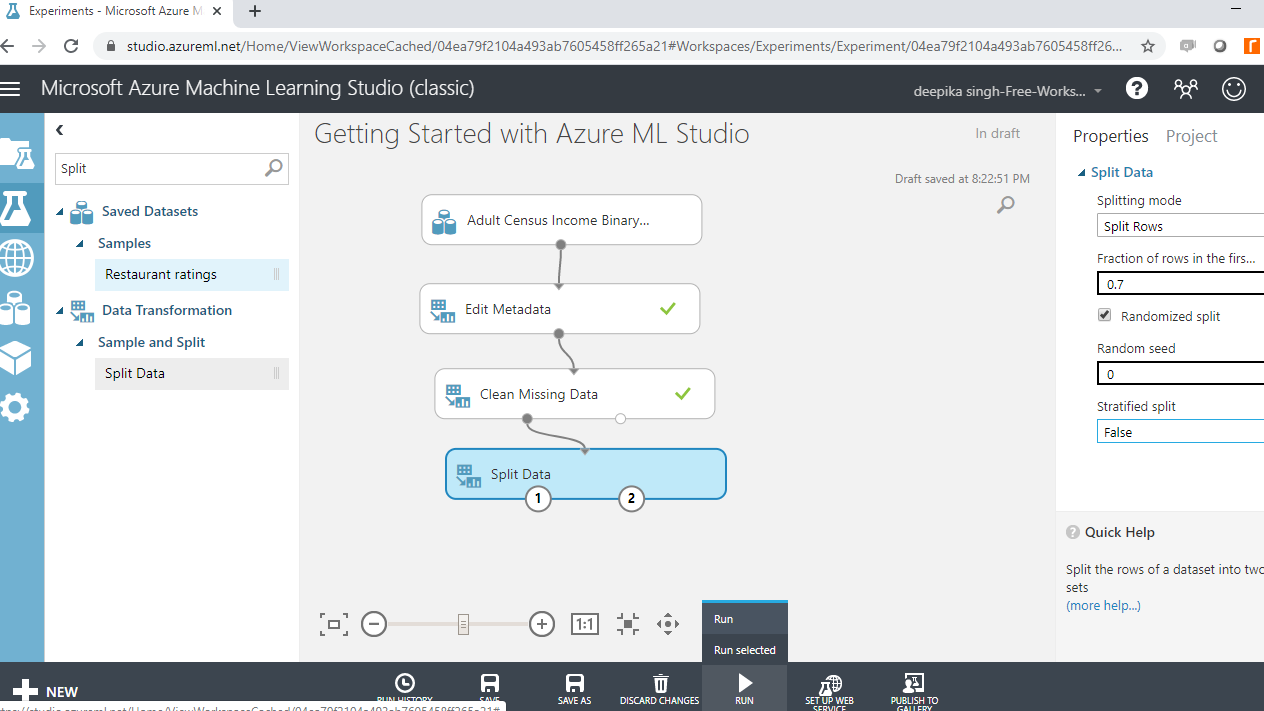Collapse the Split Data properties section
The width and height of the screenshot is (1264, 711).
pyautogui.click(x=1081, y=173)
